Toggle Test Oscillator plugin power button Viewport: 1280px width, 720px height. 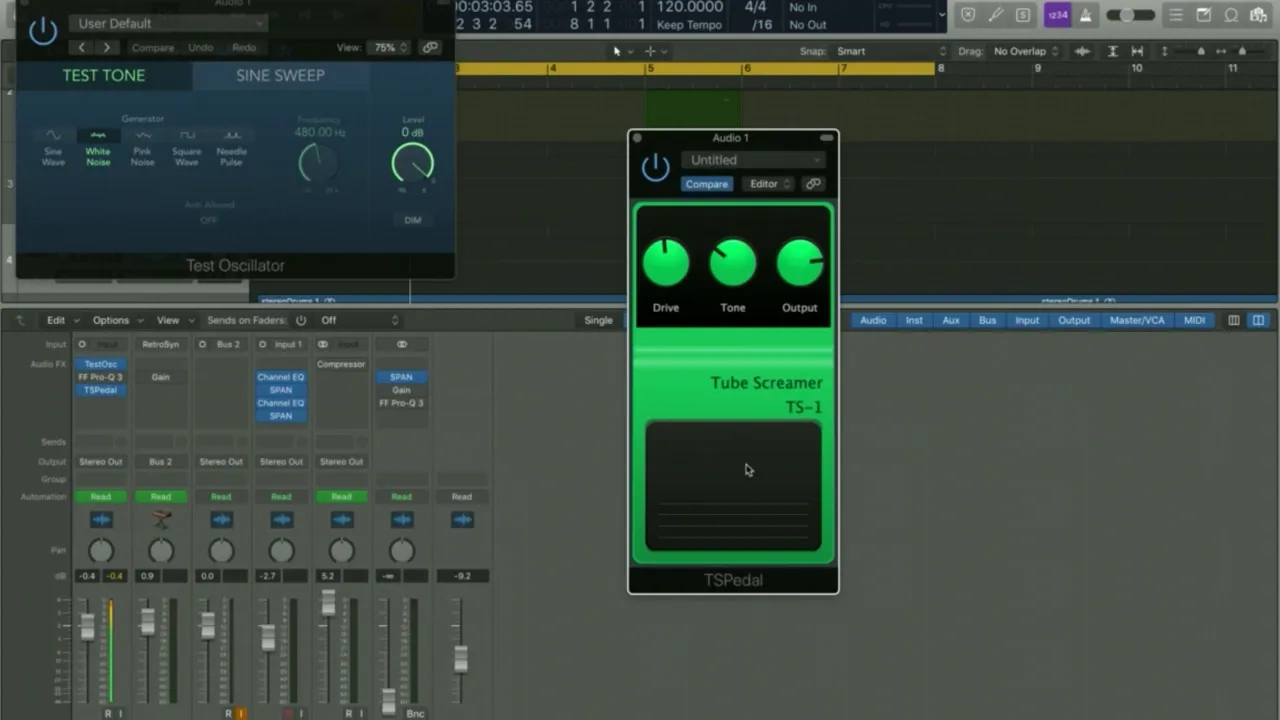coord(43,31)
